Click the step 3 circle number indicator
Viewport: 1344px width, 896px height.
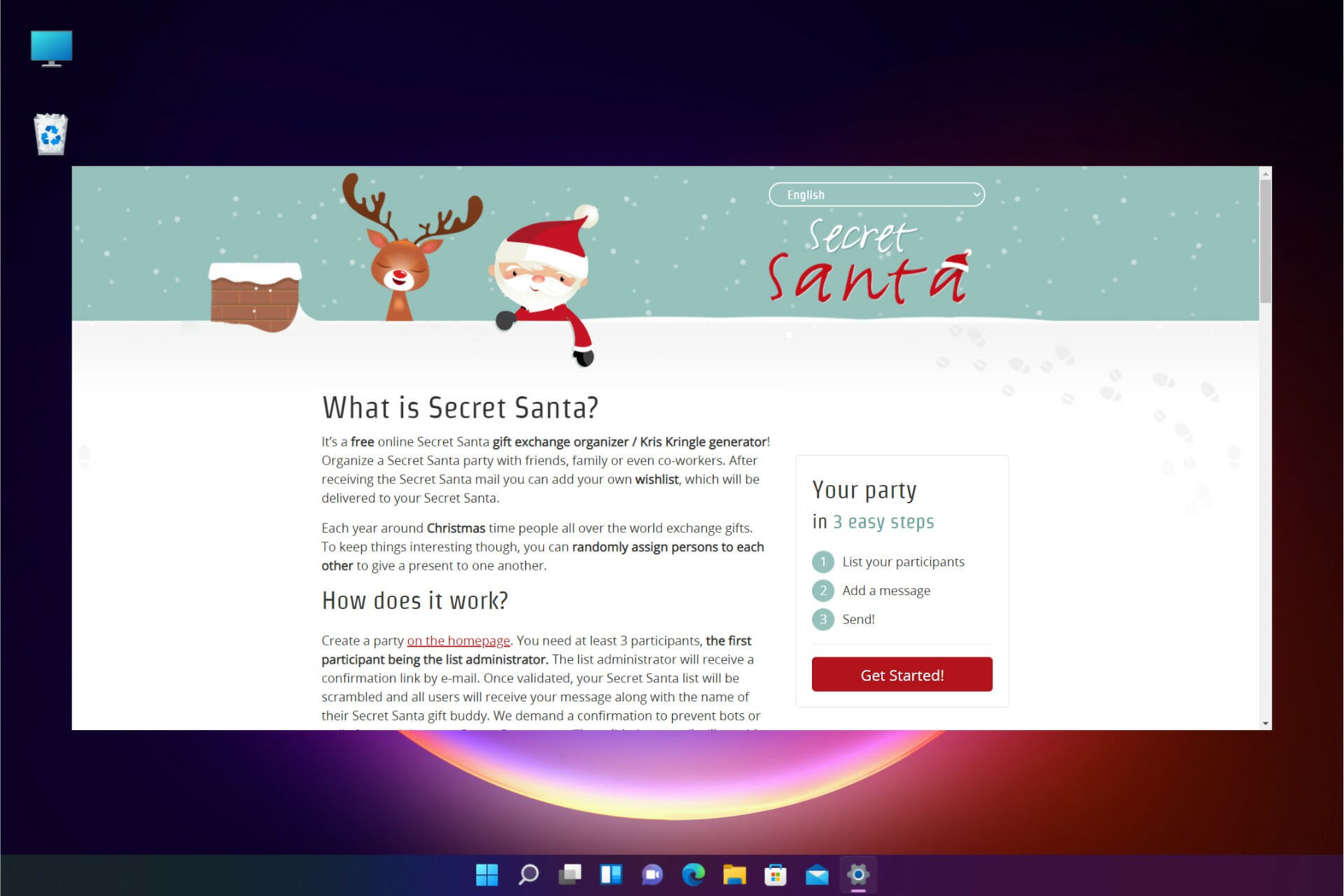823,619
